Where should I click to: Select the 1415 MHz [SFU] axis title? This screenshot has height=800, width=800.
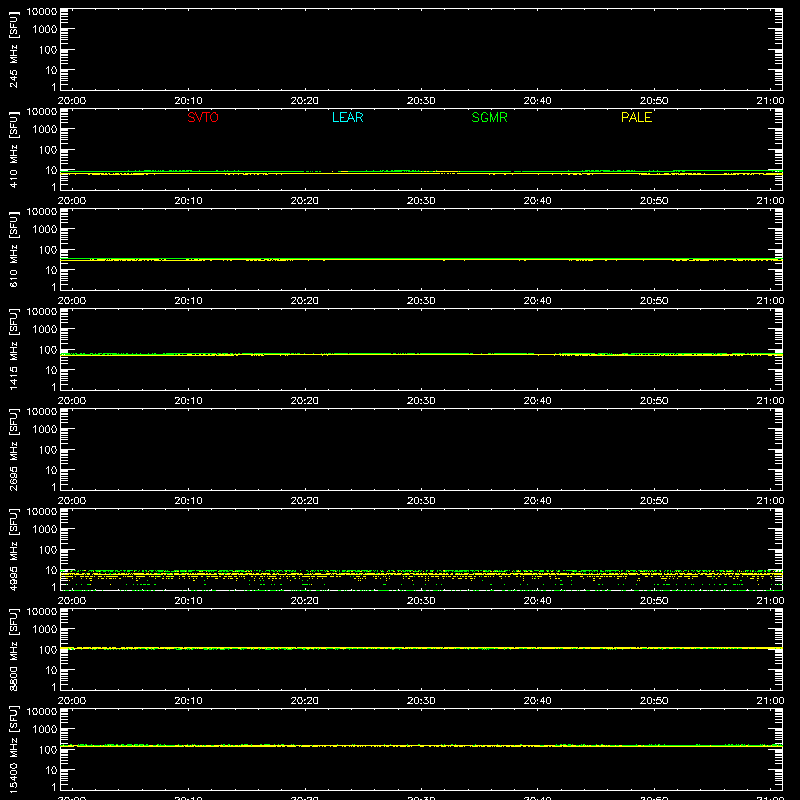click(13, 349)
